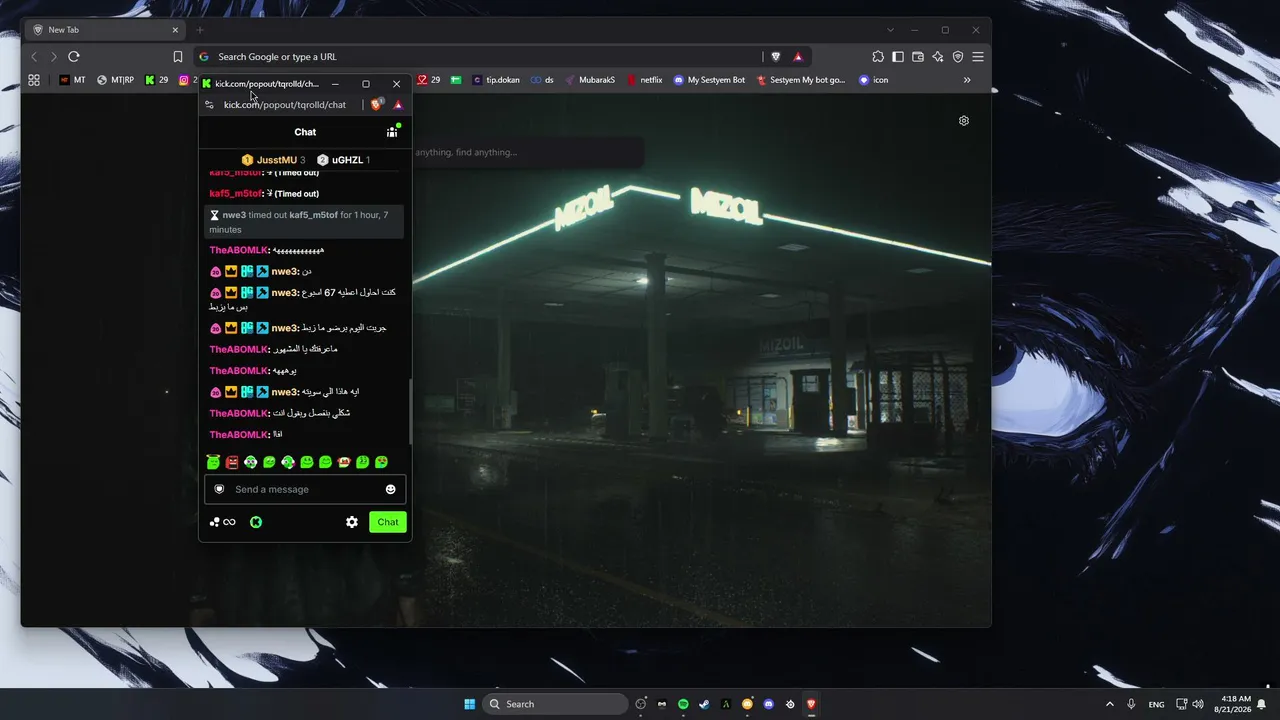This screenshot has height=720, width=1280.
Task: Click the taskbar Search box
Action: [555, 704]
